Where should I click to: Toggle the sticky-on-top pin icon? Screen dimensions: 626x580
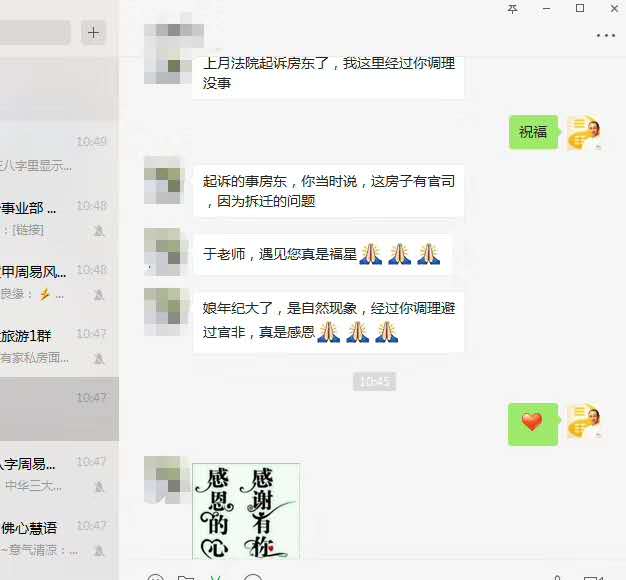click(x=513, y=9)
